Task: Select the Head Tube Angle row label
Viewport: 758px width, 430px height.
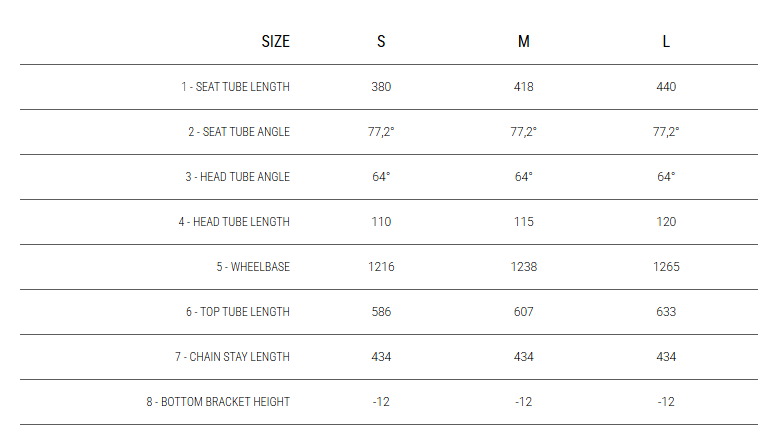Action: pyautogui.click(x=237, y=177)
